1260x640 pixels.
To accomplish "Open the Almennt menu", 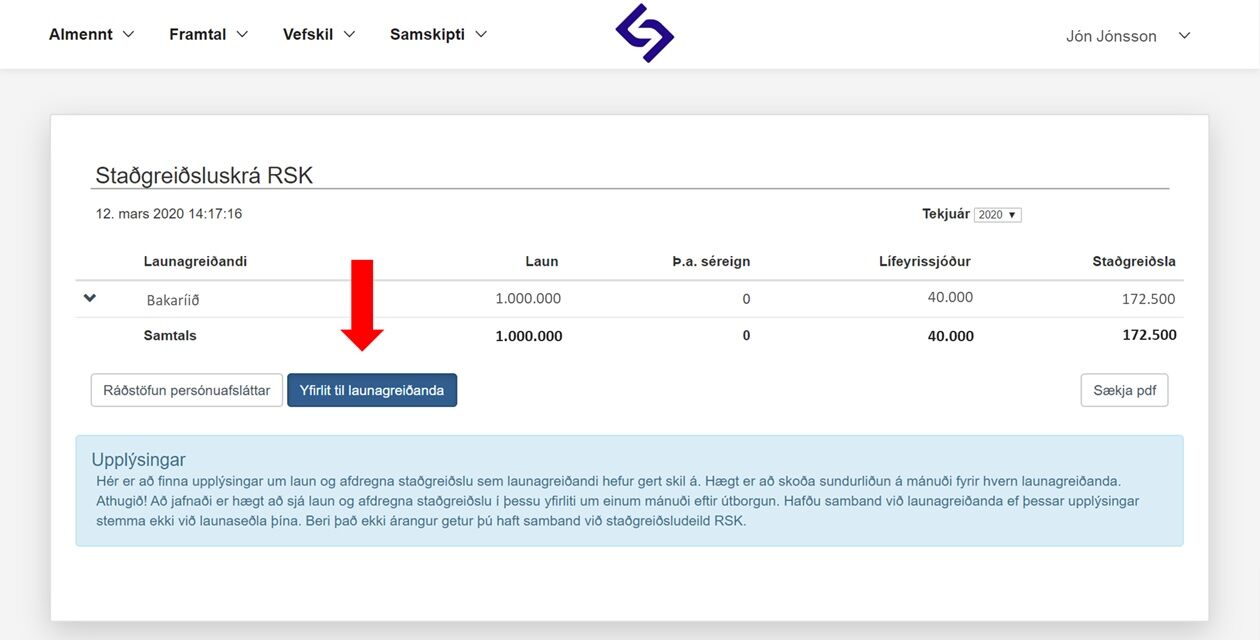I will tap(91, 34).
